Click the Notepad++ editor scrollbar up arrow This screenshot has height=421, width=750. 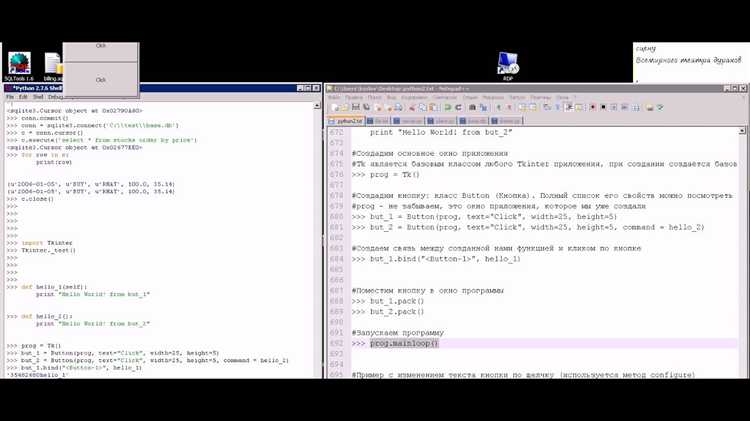742,131
